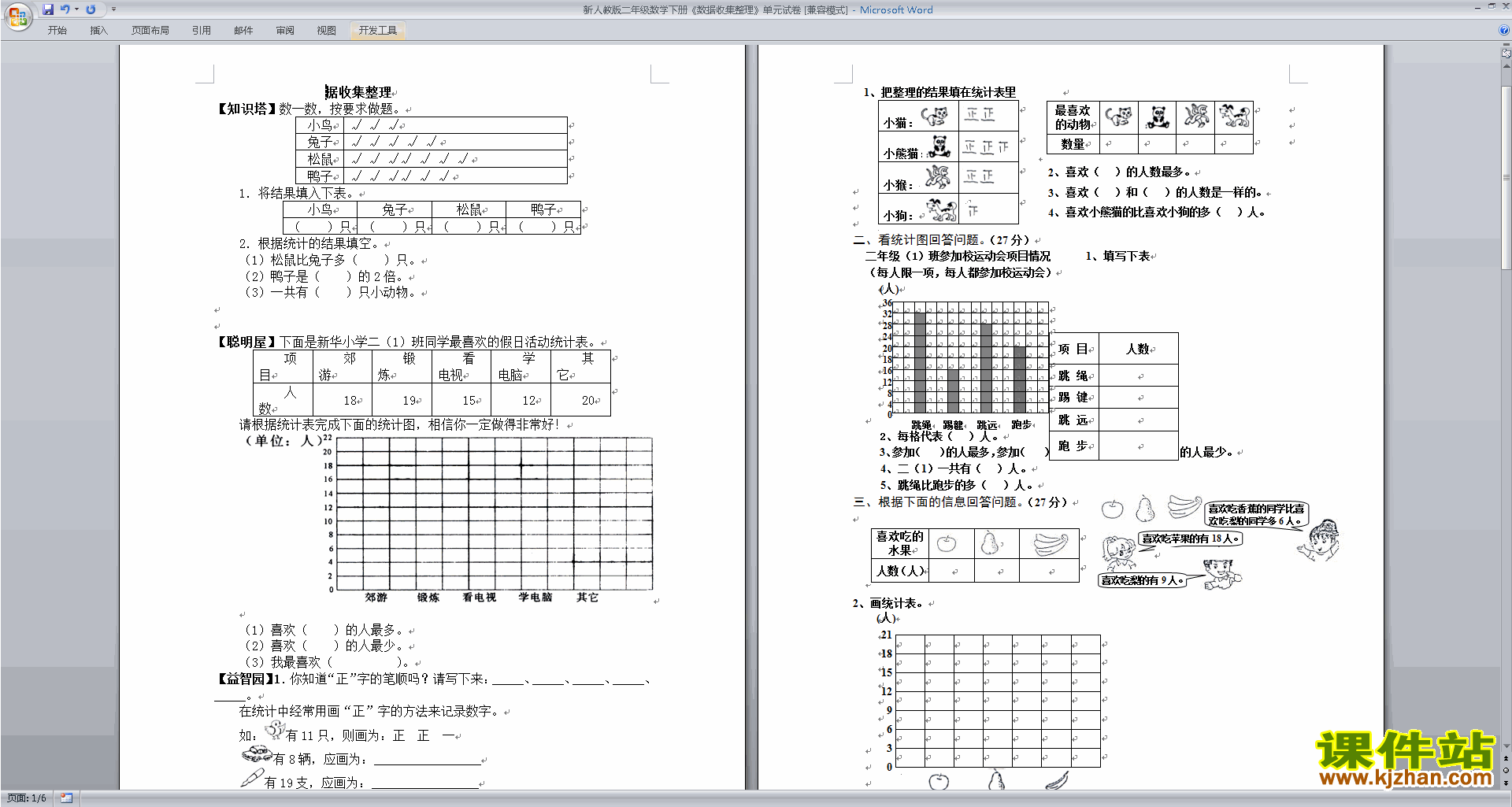The image size is (1512, 807).
Task: Click the proofing status icon in status bar
Action: pos(66,798)
